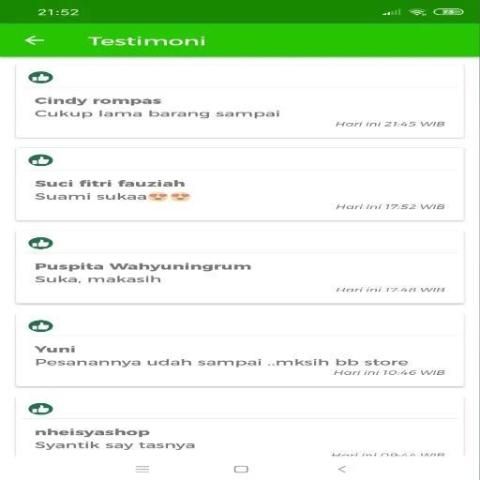480x480 pixels.
Task: Open Suci fitri fauziah reviewer name
Action: tap(110, 183)
